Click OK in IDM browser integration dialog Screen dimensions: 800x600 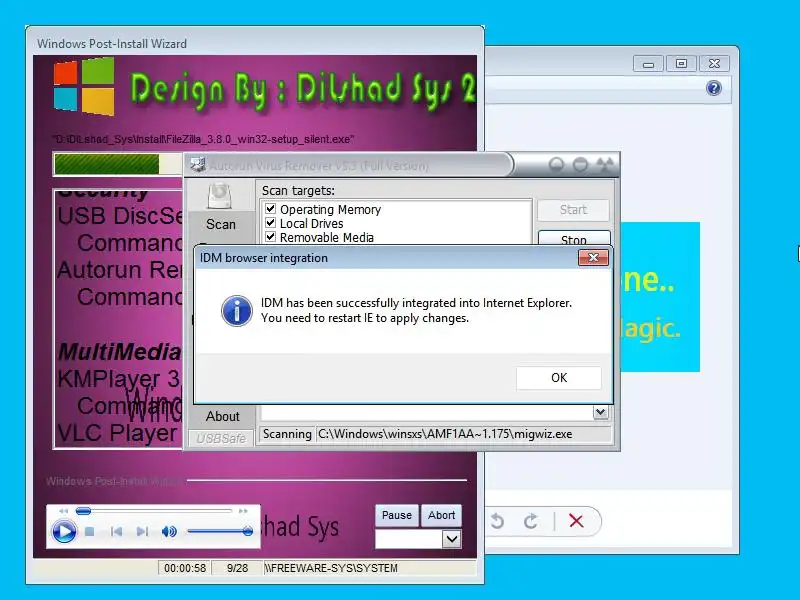(559, 378)
